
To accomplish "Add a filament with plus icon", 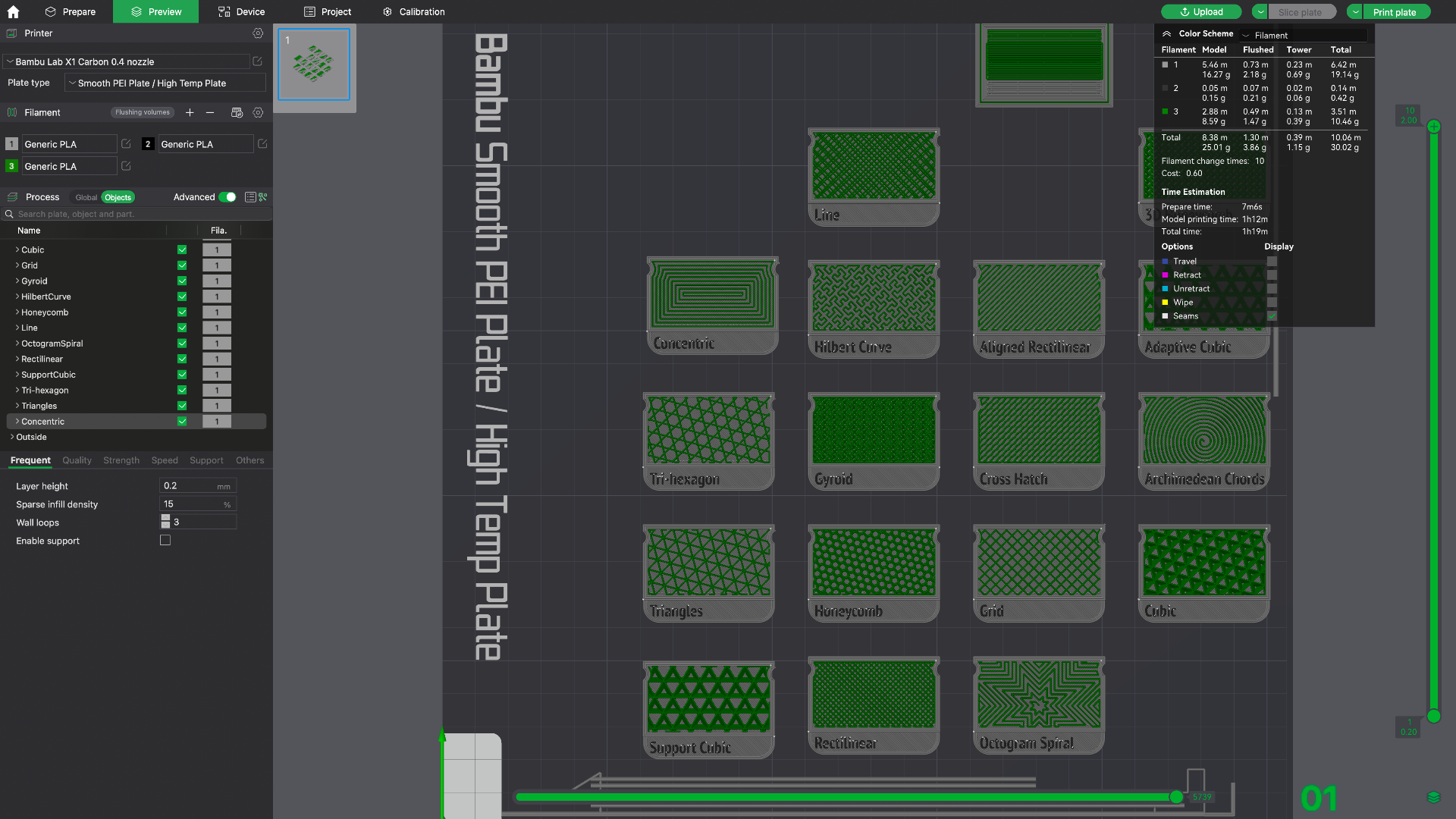I will (190, 112).
